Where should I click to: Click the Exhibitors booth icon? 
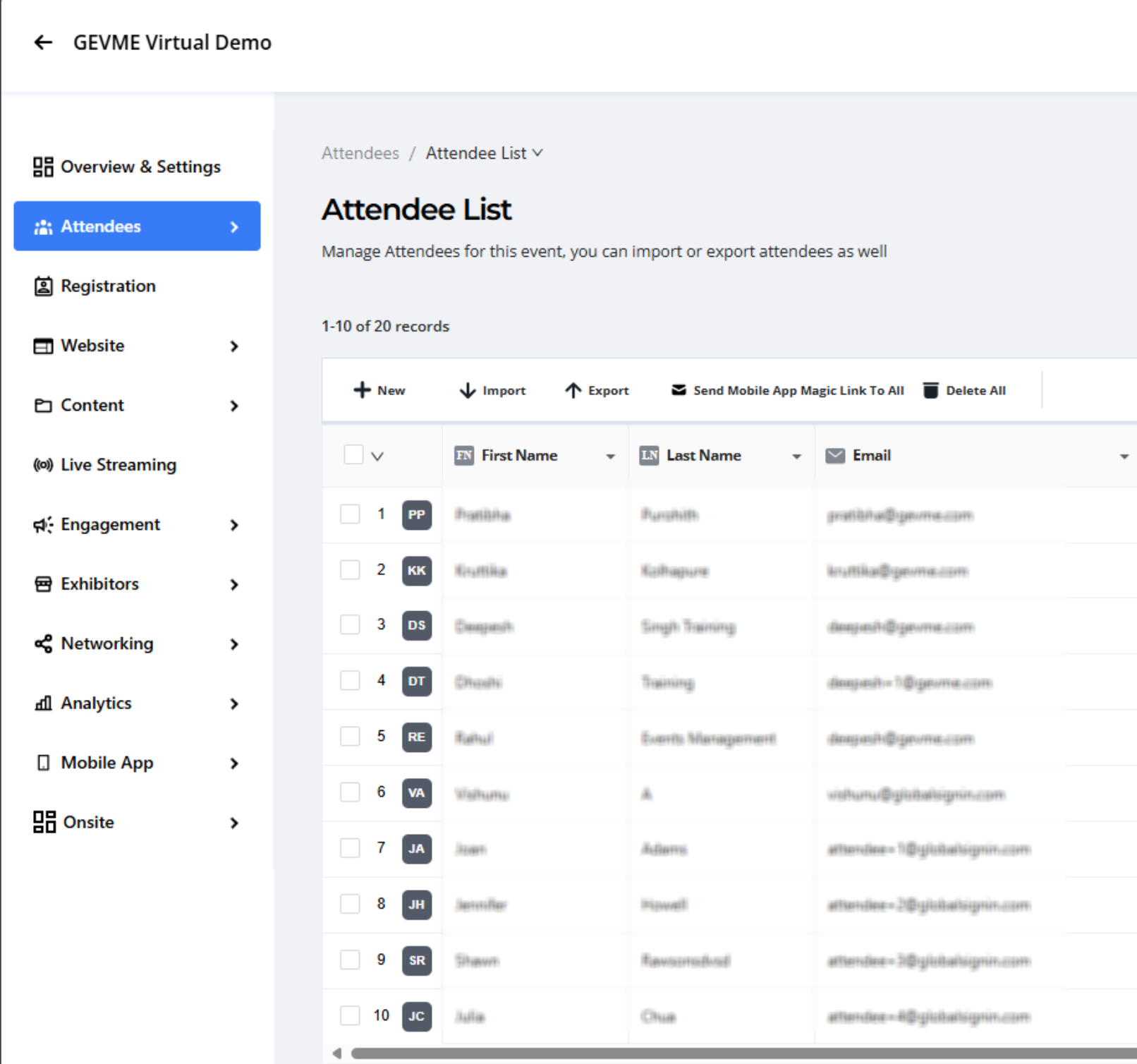(43, 584)
